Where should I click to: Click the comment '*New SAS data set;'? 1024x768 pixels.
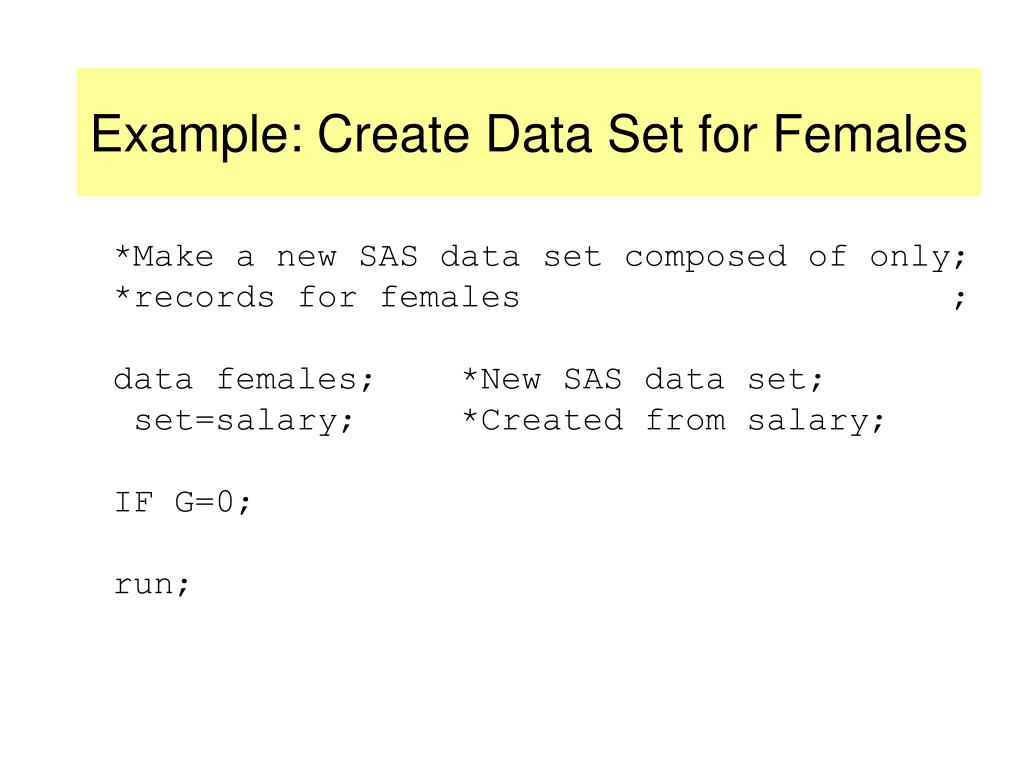click(x=643, y=379)
